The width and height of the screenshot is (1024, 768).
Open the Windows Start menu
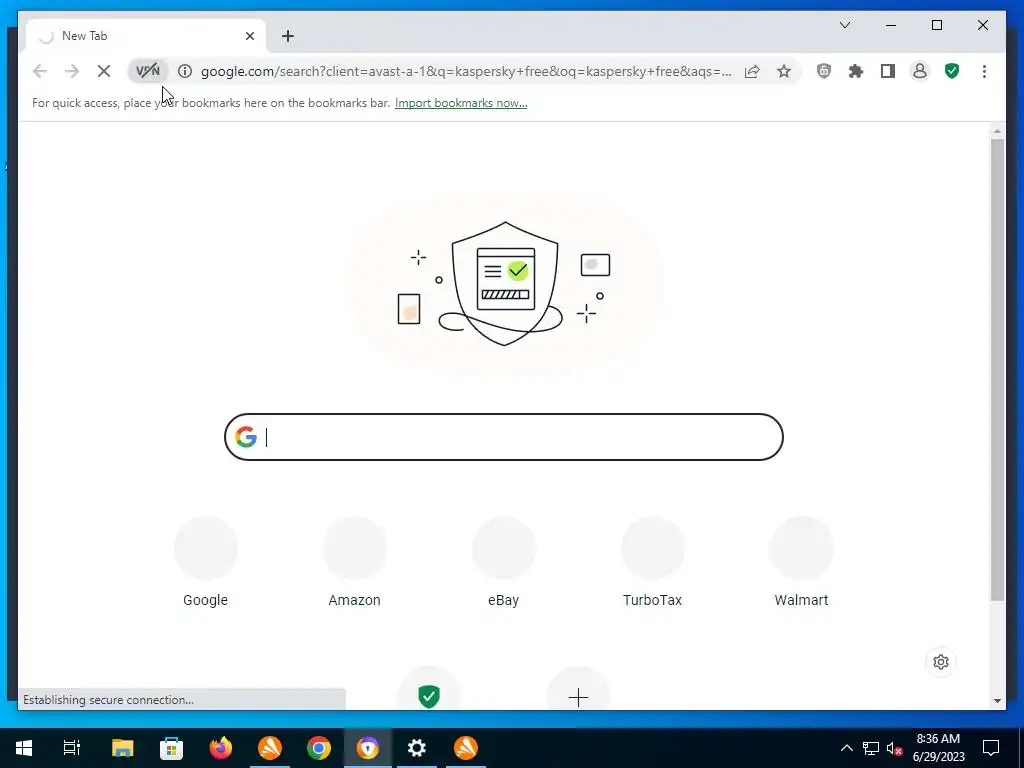tap(24, 748)
